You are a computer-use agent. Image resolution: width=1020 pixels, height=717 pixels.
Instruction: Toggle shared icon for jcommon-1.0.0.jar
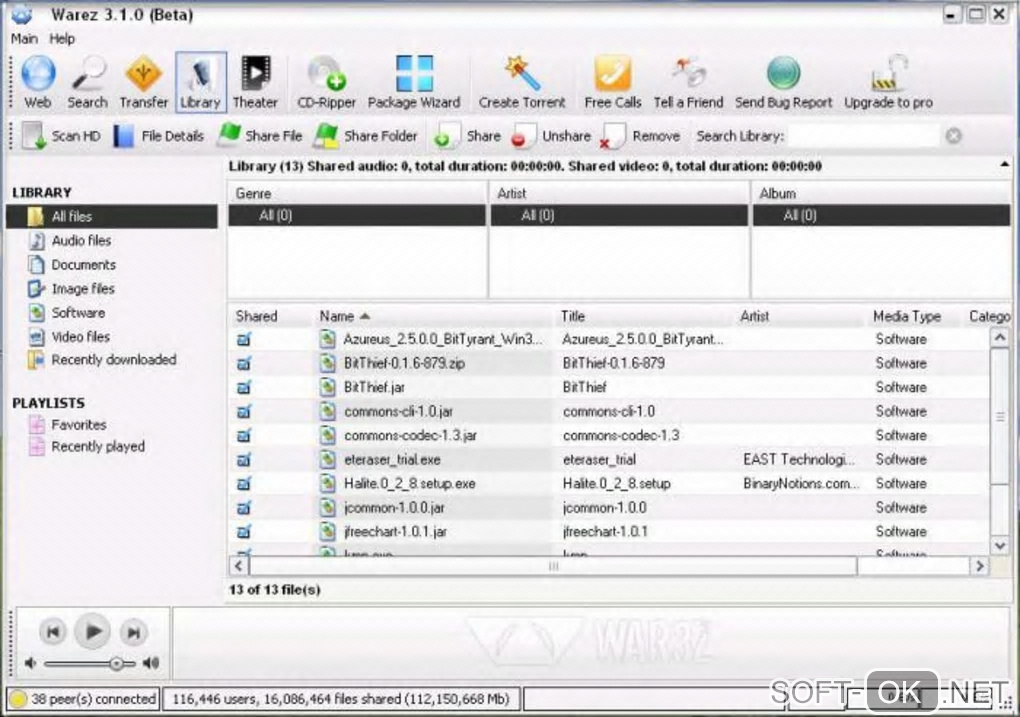click(x=244, y=507)
